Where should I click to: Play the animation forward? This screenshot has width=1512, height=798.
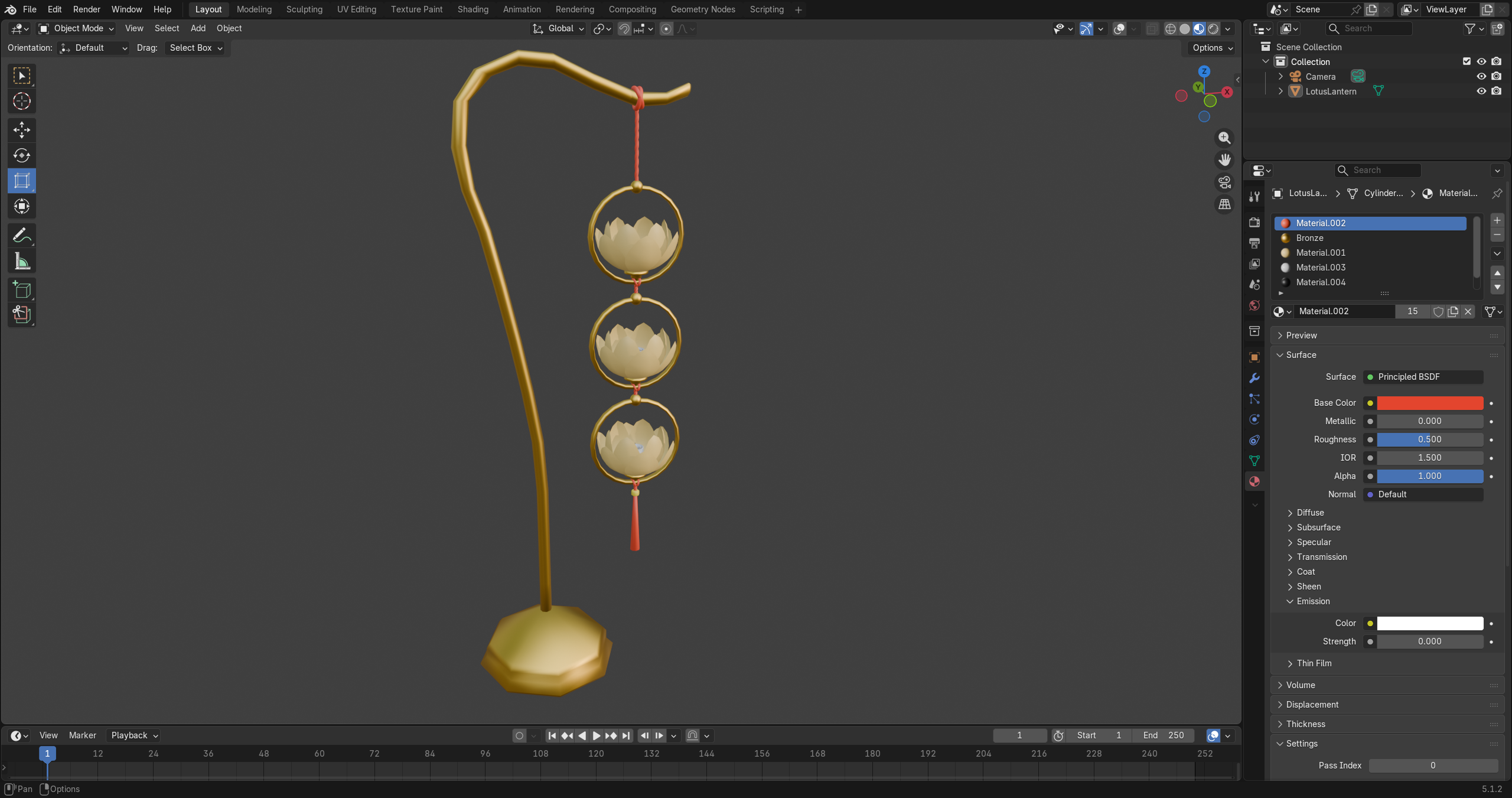[597, 735]
